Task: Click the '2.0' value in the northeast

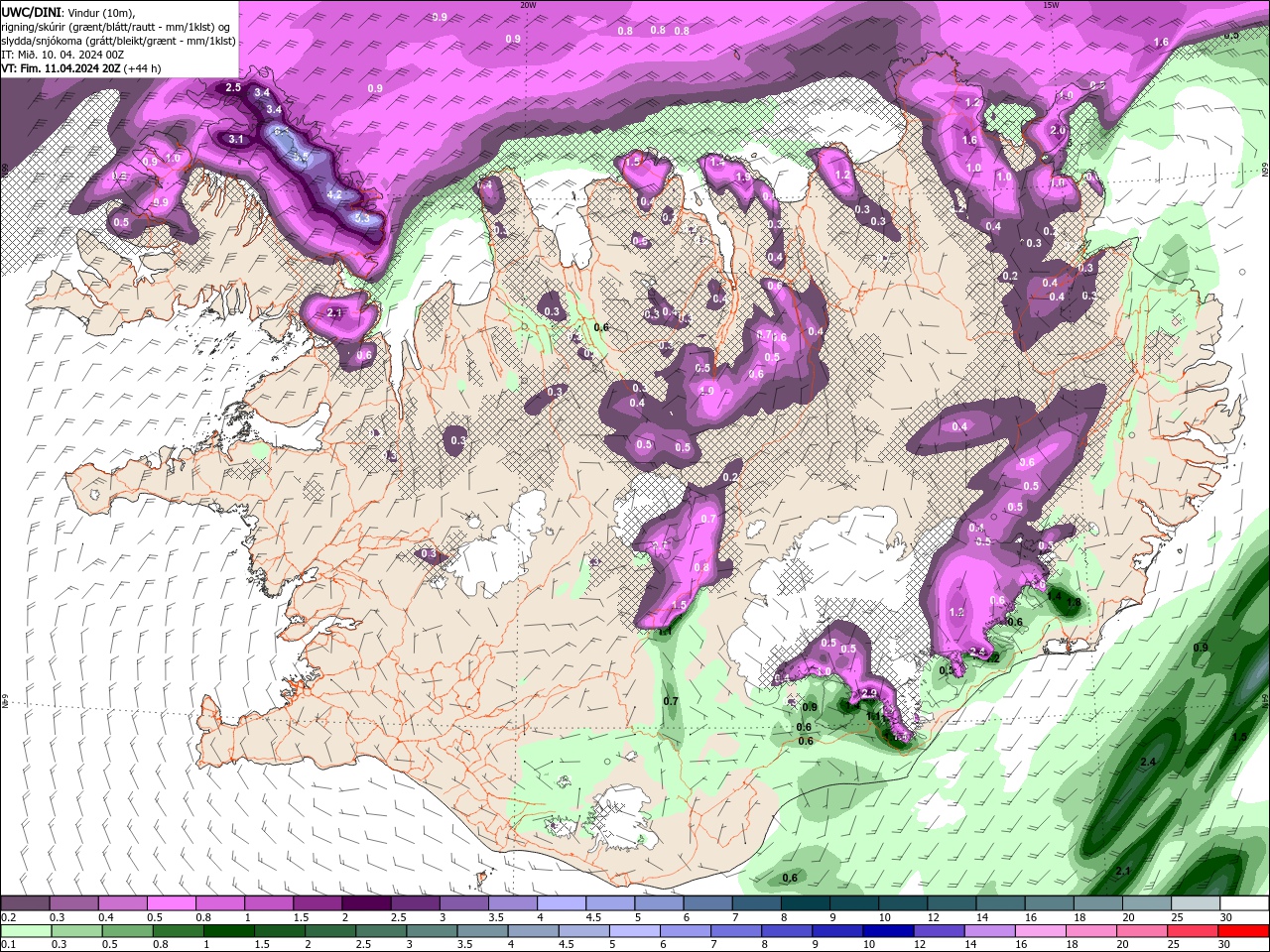Action: pyautogui.click(x=1058, y=130)
